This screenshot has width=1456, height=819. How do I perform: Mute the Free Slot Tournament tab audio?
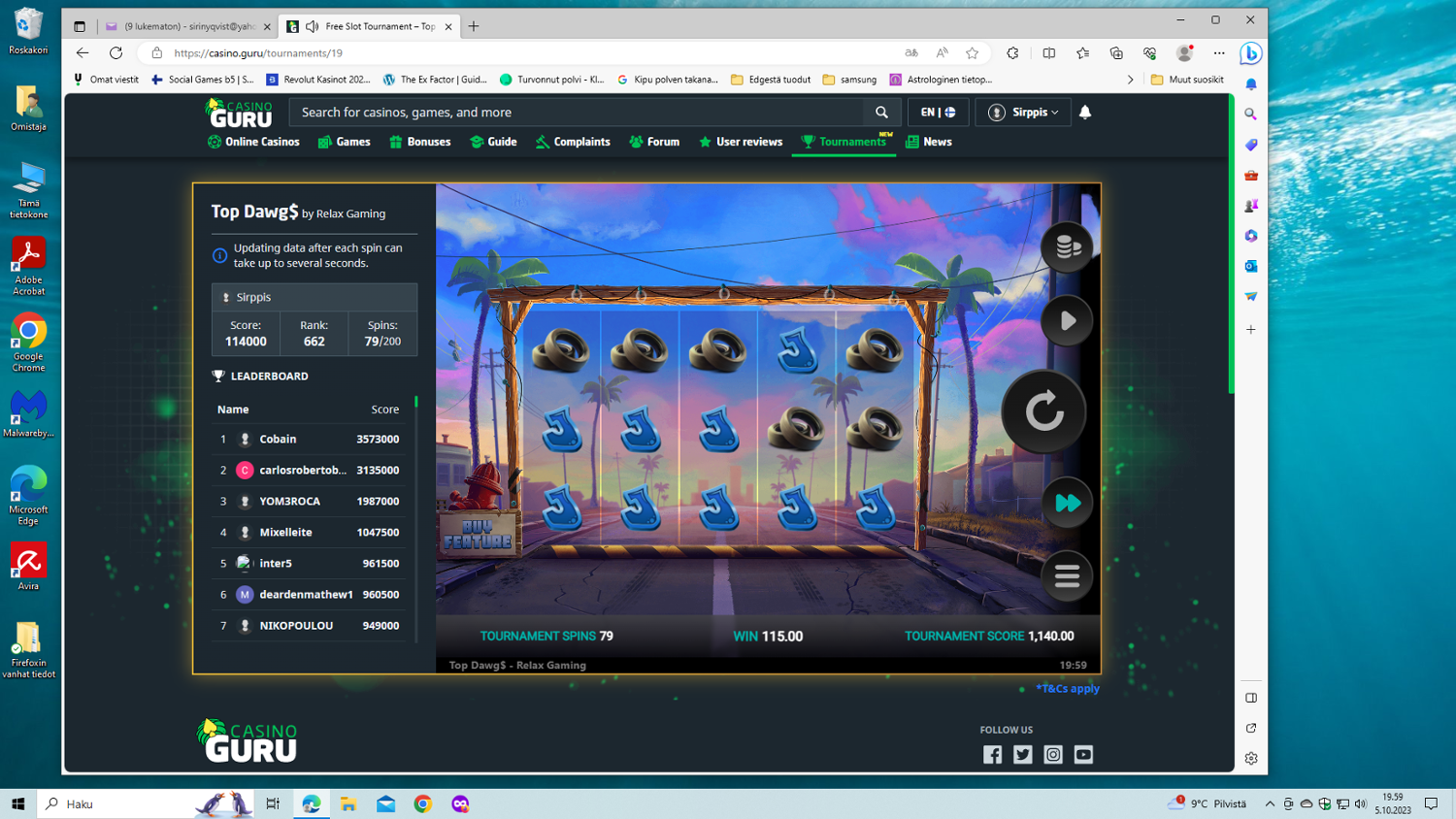pyautogui.click(x=312, y=26)
